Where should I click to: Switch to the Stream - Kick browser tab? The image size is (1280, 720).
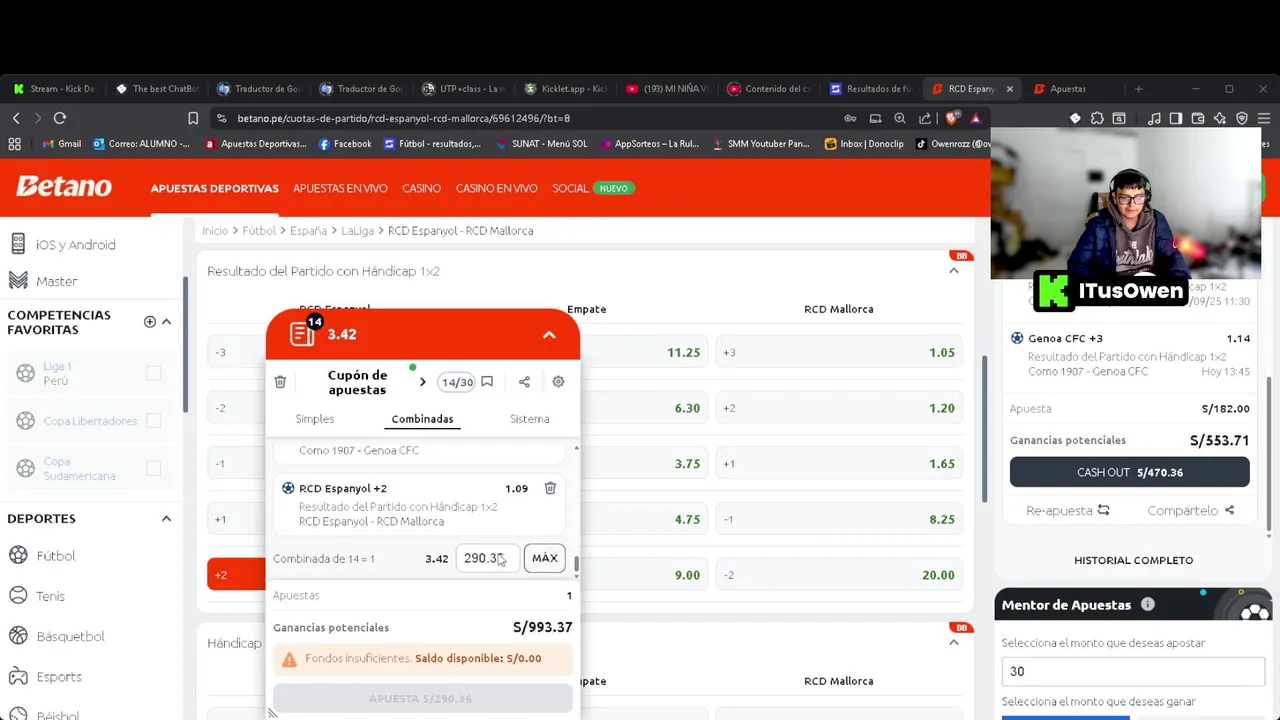pos(54,88)
